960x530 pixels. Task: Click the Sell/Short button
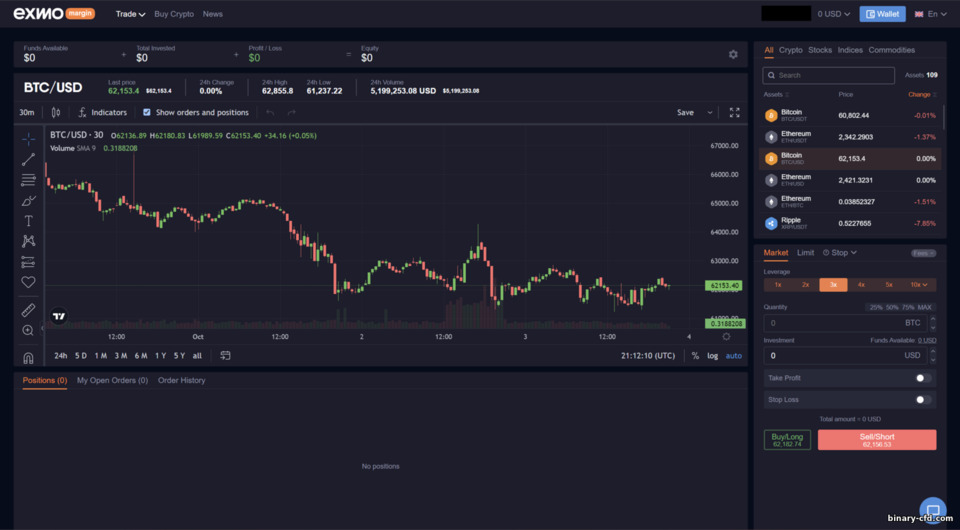[x=877, y=440]
